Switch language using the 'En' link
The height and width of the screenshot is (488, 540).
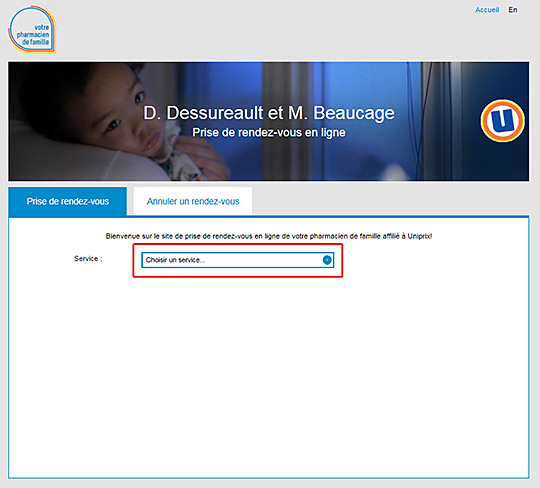513,10
